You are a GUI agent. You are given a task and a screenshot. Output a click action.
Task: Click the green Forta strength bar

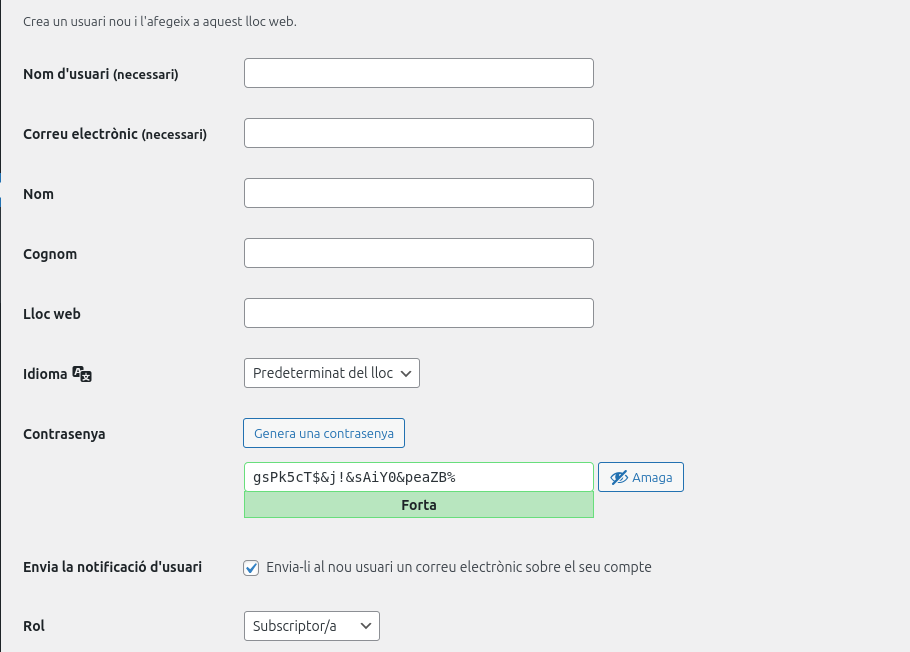point(419,505)
